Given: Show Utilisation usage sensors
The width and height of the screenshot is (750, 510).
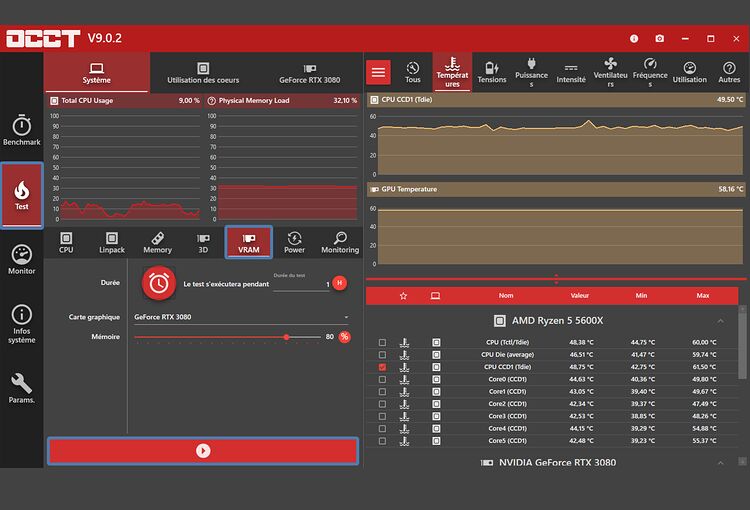Looking at the screenshot, I should (x=689, y=72).
